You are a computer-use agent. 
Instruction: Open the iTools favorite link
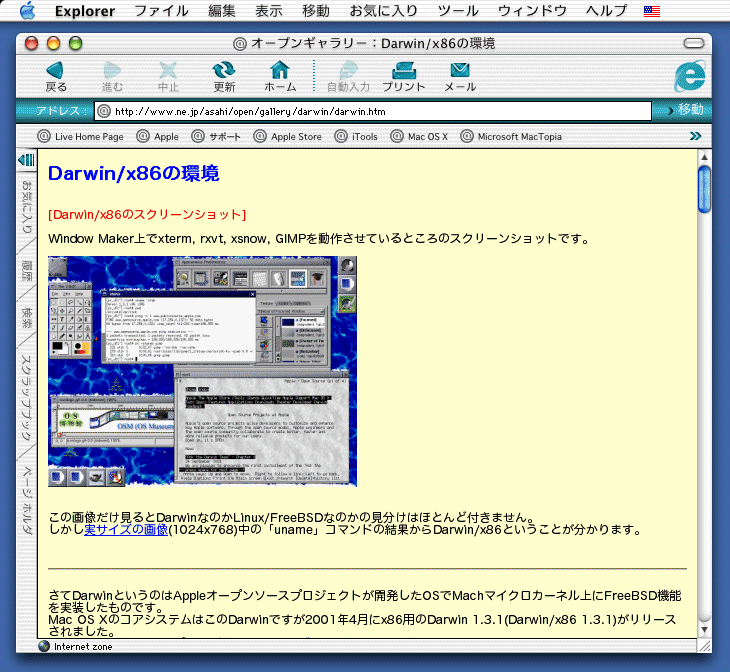[356, 136]
